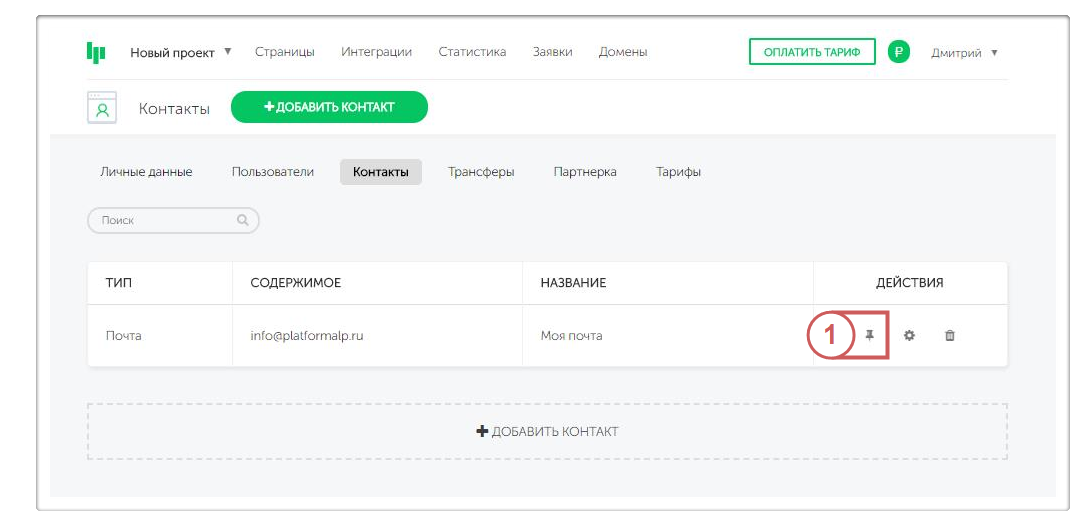1089x530 pixels.
Task: Pin the Моя почта contact
Action: click(x=870, y=336)
